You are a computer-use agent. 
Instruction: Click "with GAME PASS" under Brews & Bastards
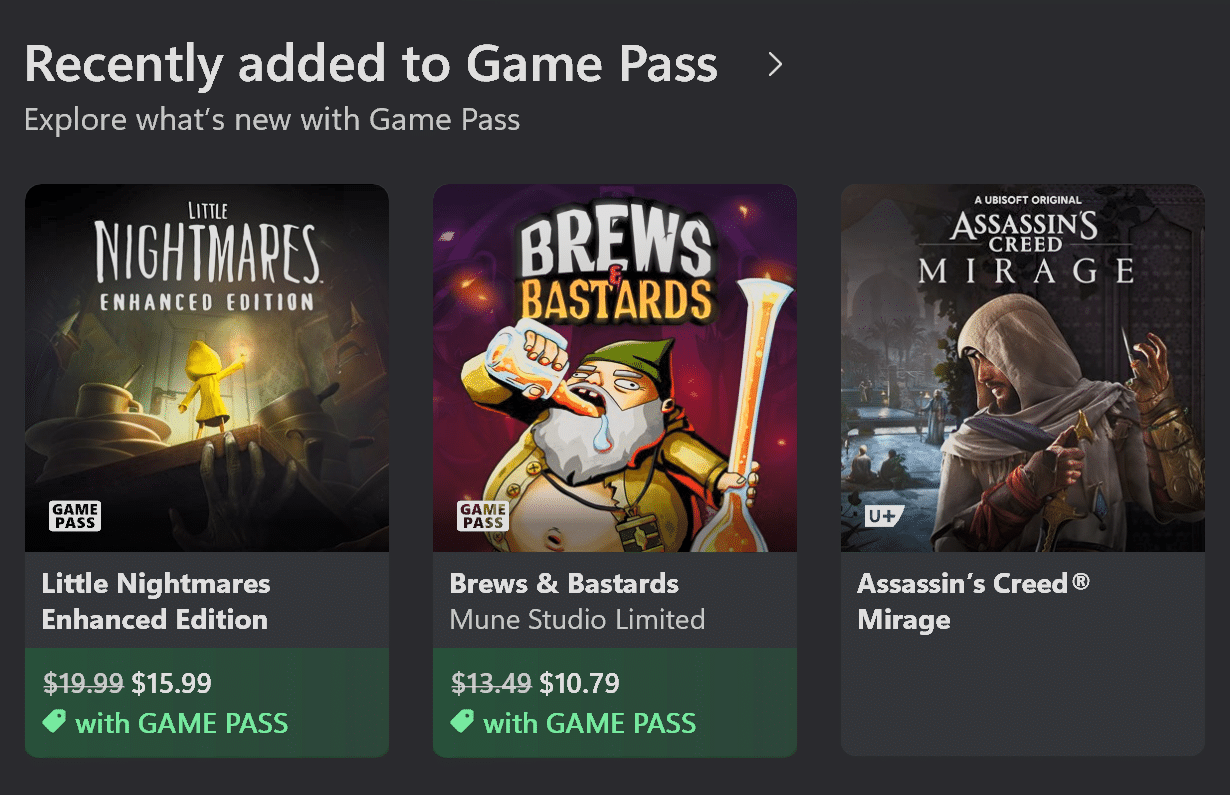590,723
